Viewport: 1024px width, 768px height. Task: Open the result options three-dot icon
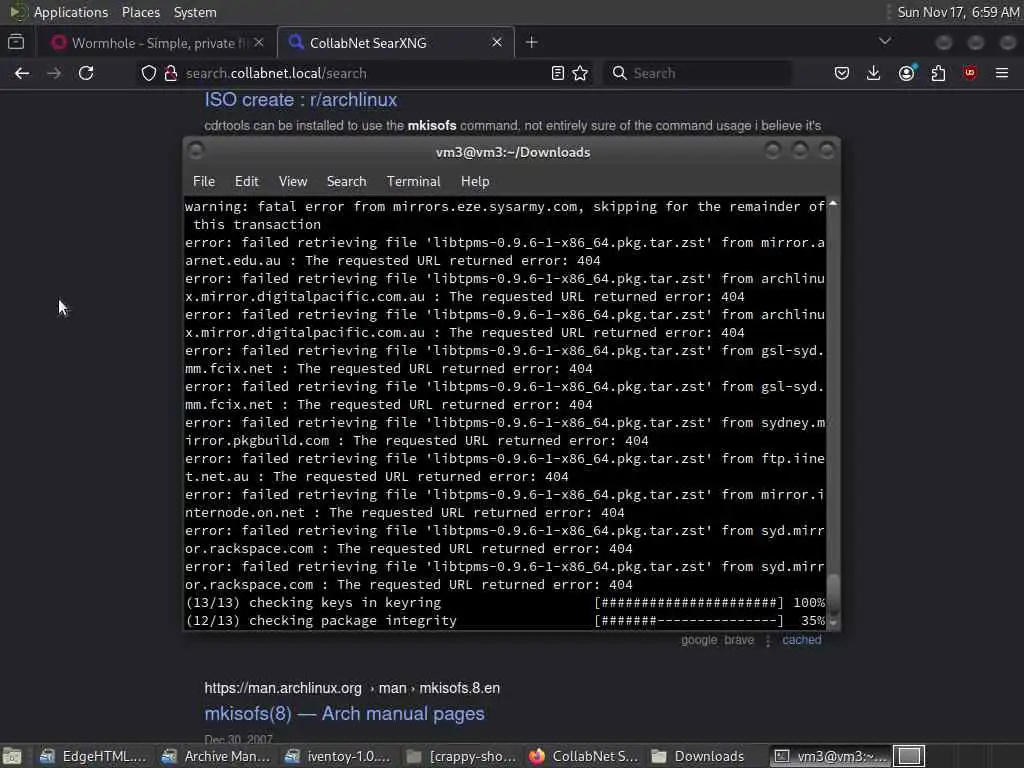pyautogui.click(x=768, y=641)
